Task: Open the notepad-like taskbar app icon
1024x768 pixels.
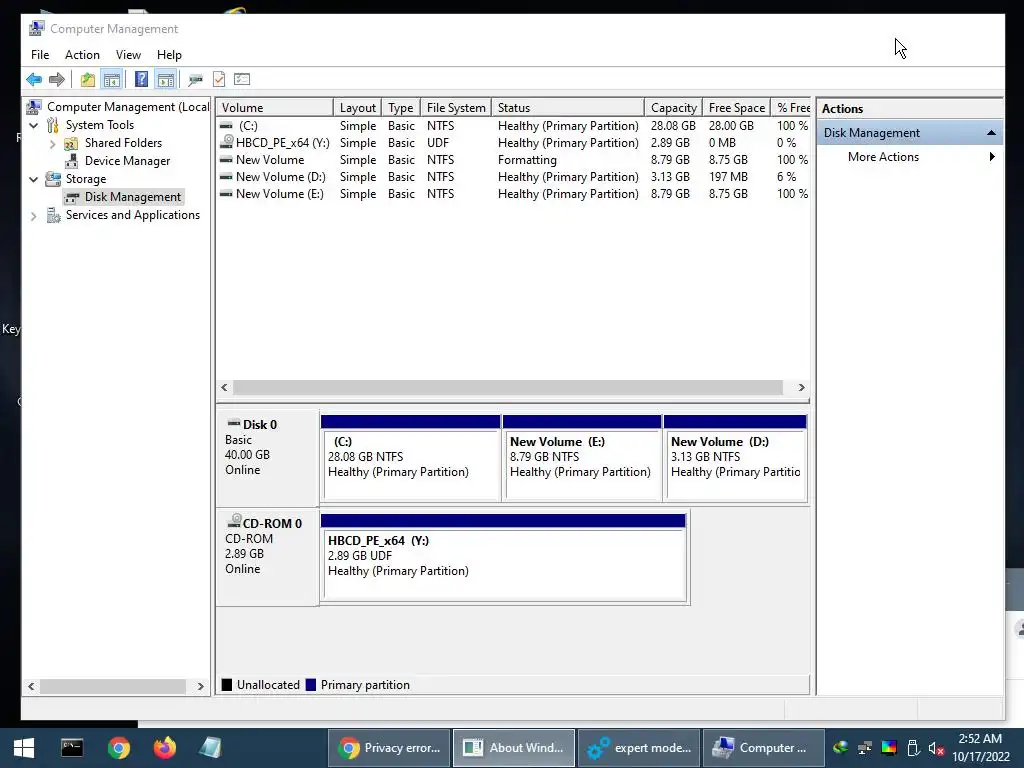Action: [x=210, y=748]
